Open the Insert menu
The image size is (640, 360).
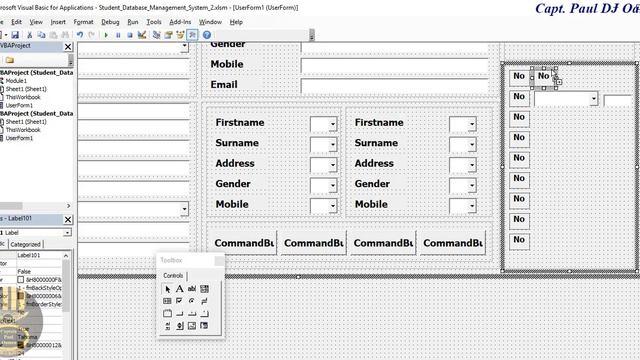tap(58, 22)
